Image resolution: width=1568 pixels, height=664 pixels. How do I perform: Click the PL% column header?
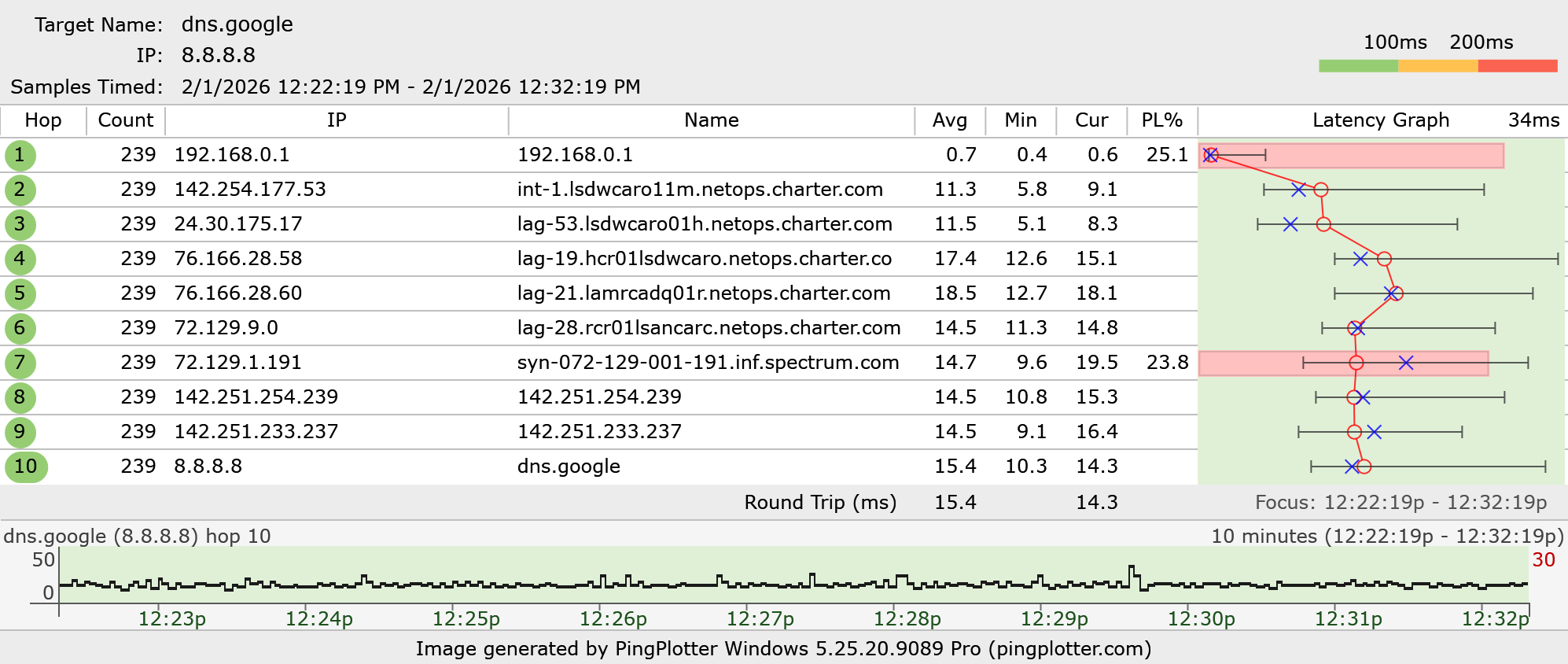tap(1161, 120)
